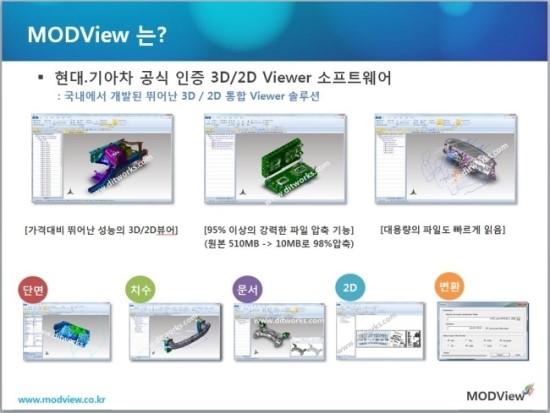Open the 단면 section view thumbnail

67,332
